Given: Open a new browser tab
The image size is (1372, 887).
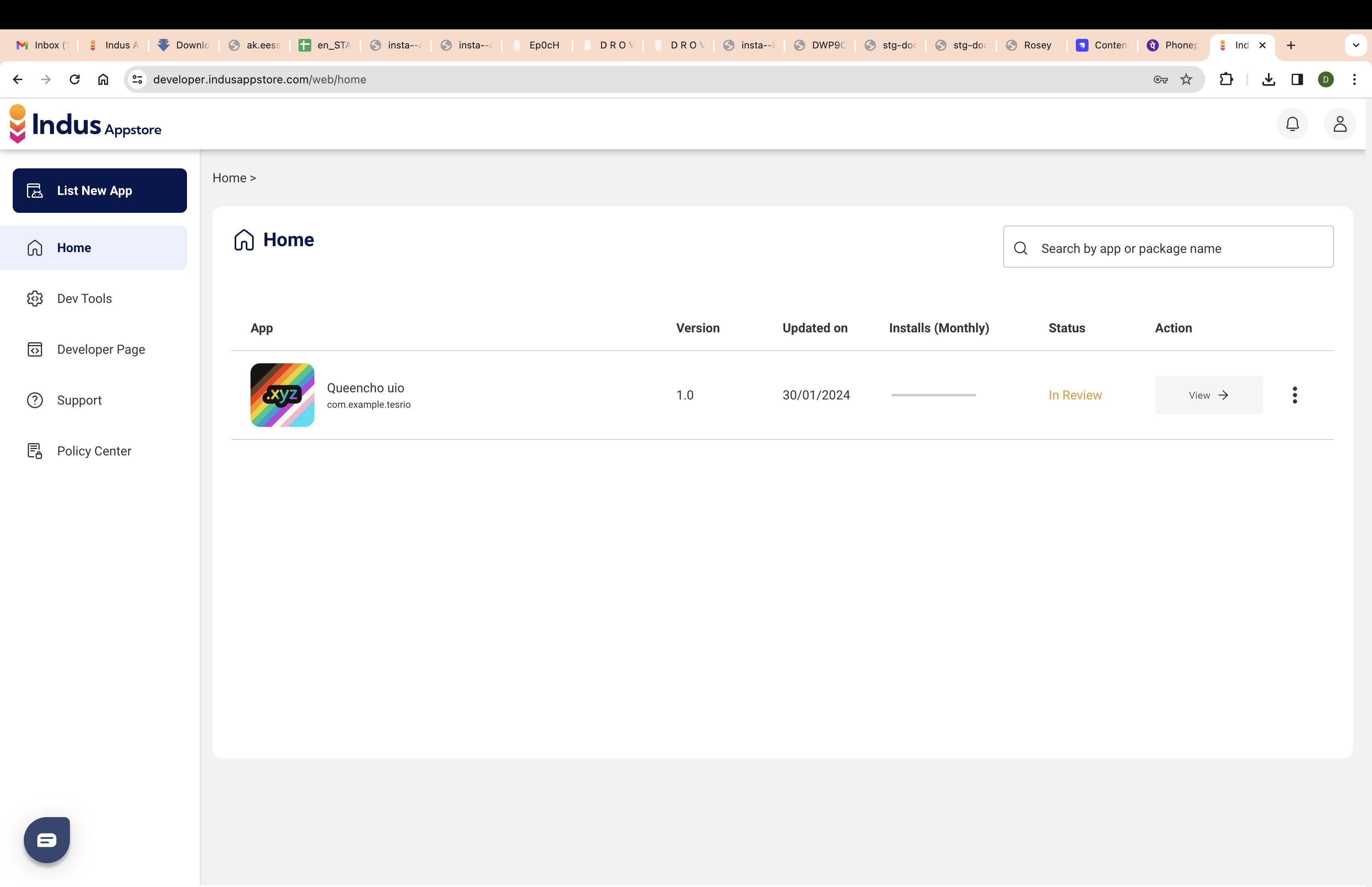Looking at the screenshot, I should point(1291,45).
